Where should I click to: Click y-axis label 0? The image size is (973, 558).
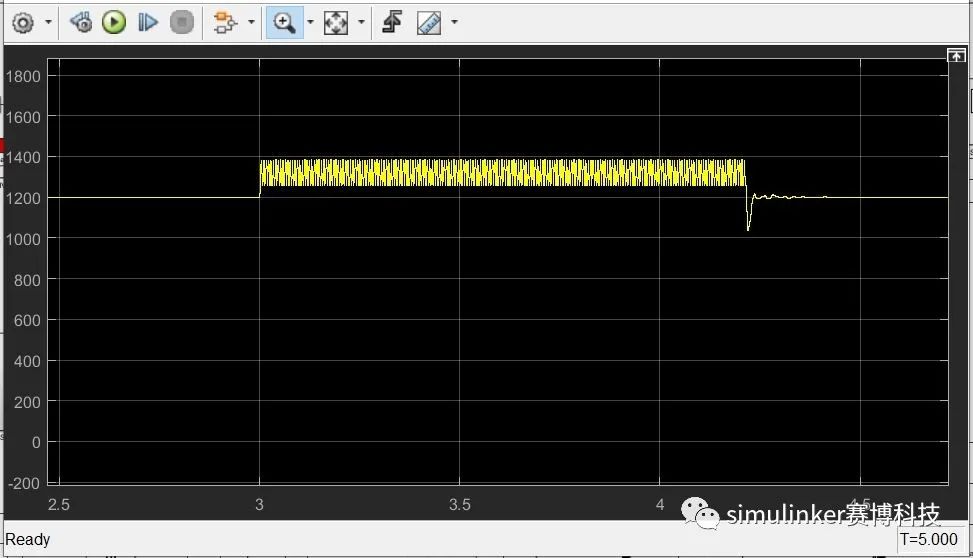(x=36, y=443)
